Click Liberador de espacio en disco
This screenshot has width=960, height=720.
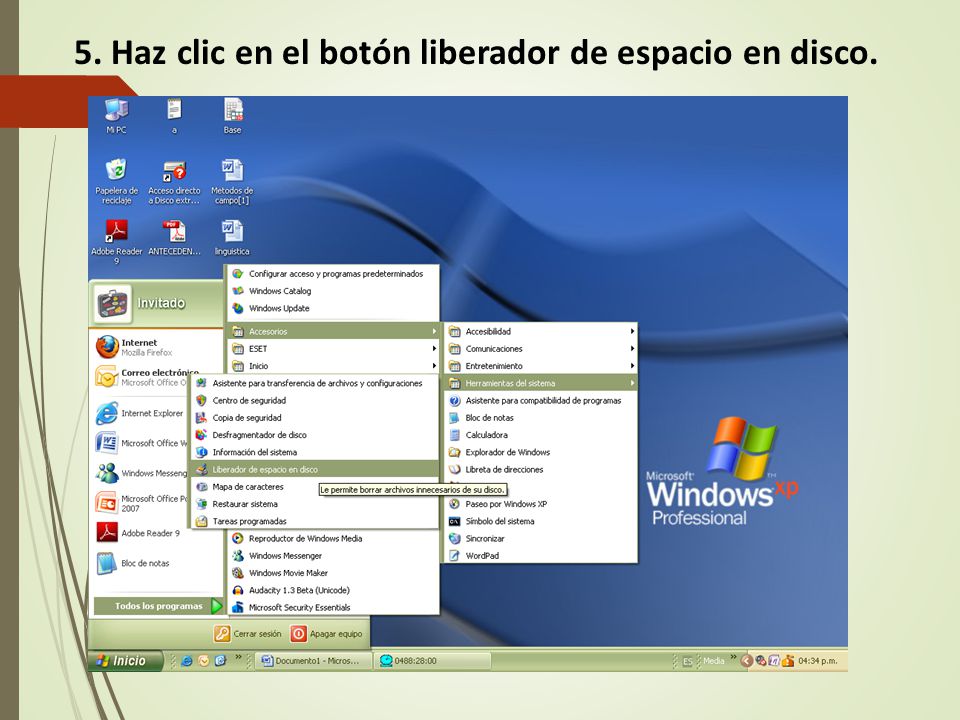[x=316, y=470]
